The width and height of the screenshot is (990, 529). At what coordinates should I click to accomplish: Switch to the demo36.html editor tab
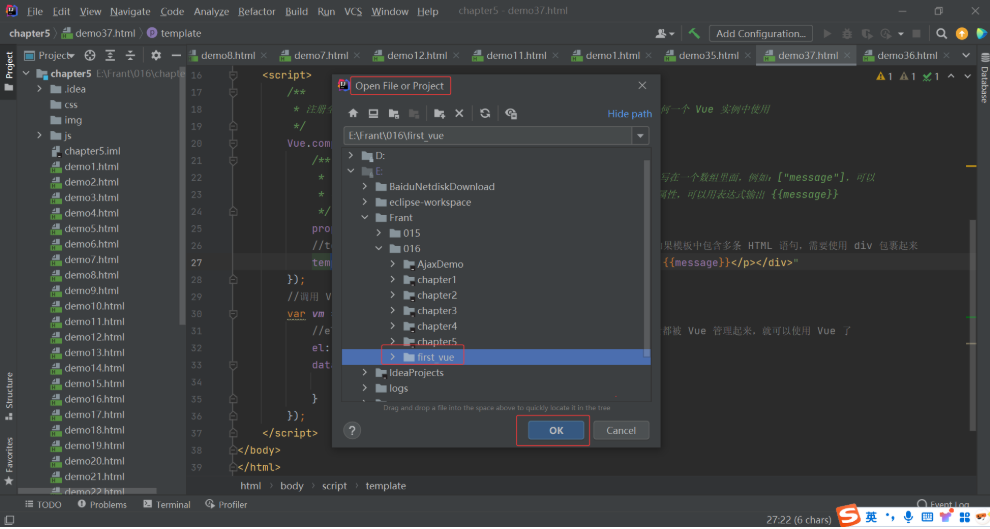(907, 56)
